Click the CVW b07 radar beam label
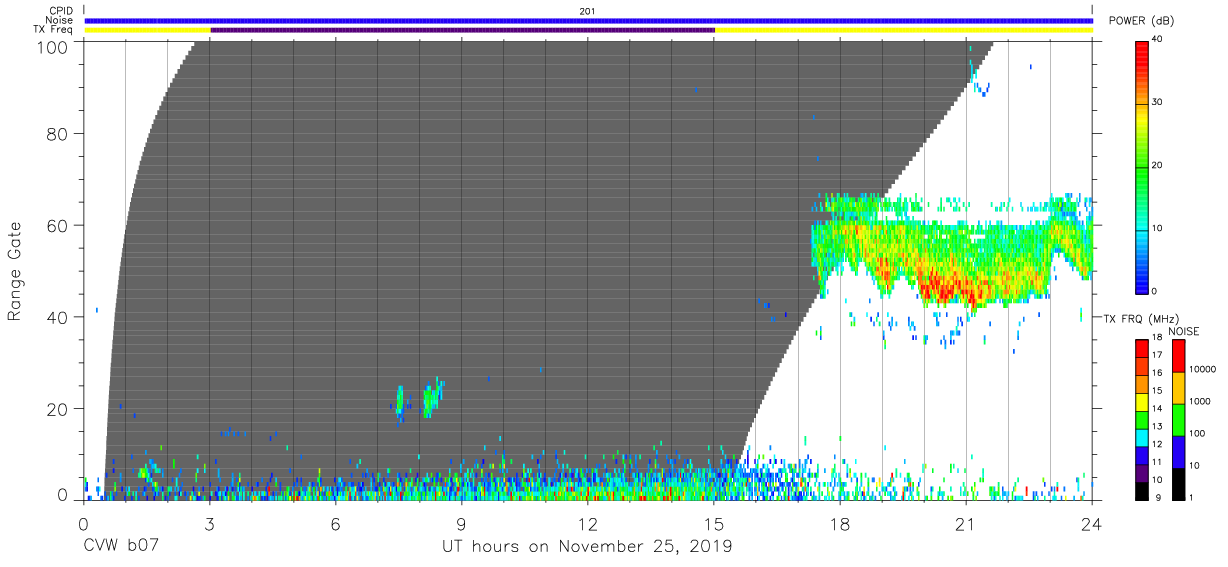 tap(122, 547)
